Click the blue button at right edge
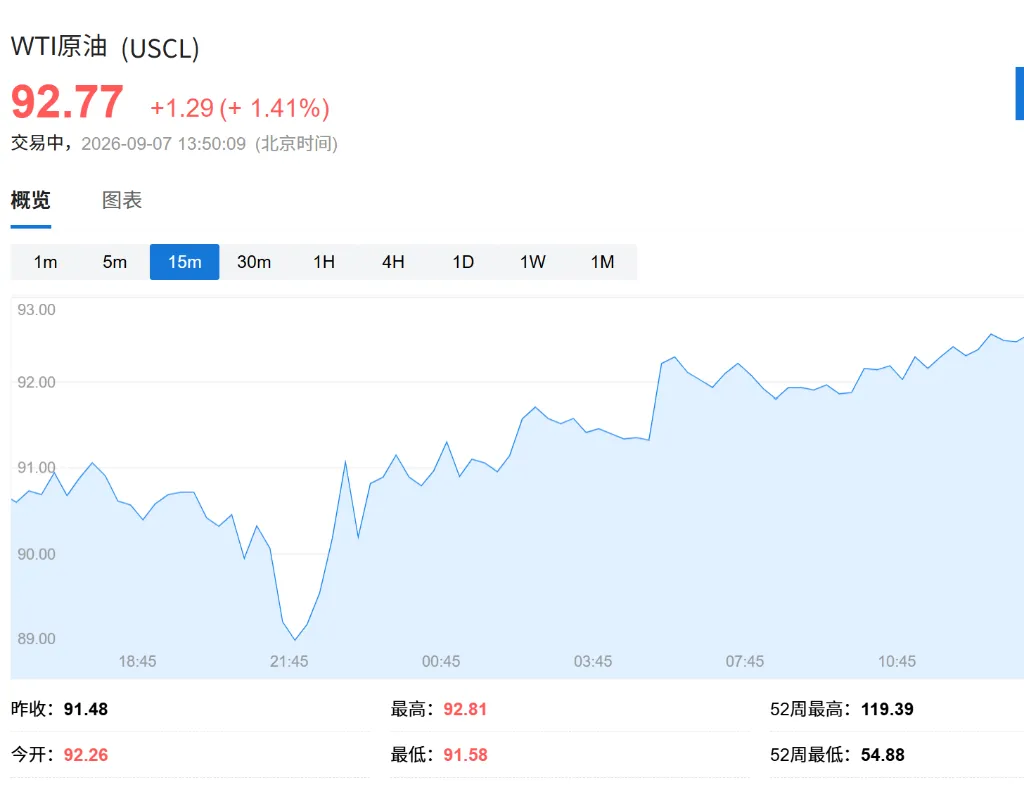Screen dimensions: 1024x793 point(1019,93)
